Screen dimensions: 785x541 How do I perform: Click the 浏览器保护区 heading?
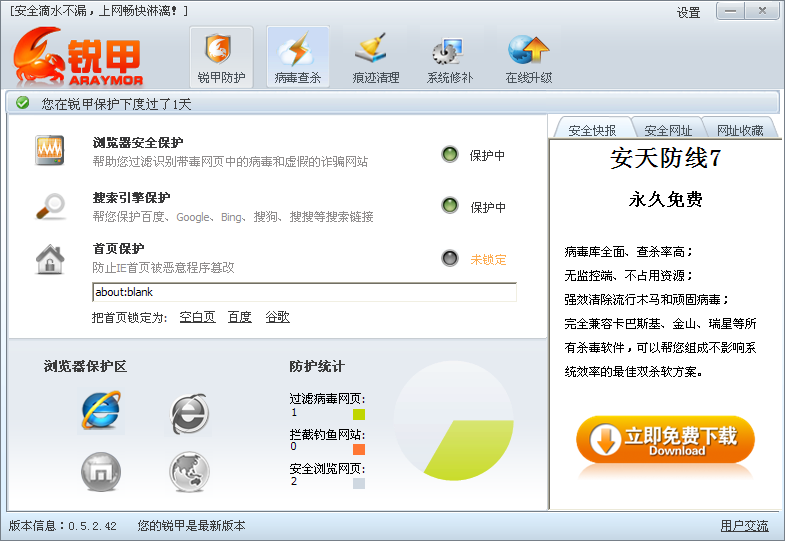85,366
